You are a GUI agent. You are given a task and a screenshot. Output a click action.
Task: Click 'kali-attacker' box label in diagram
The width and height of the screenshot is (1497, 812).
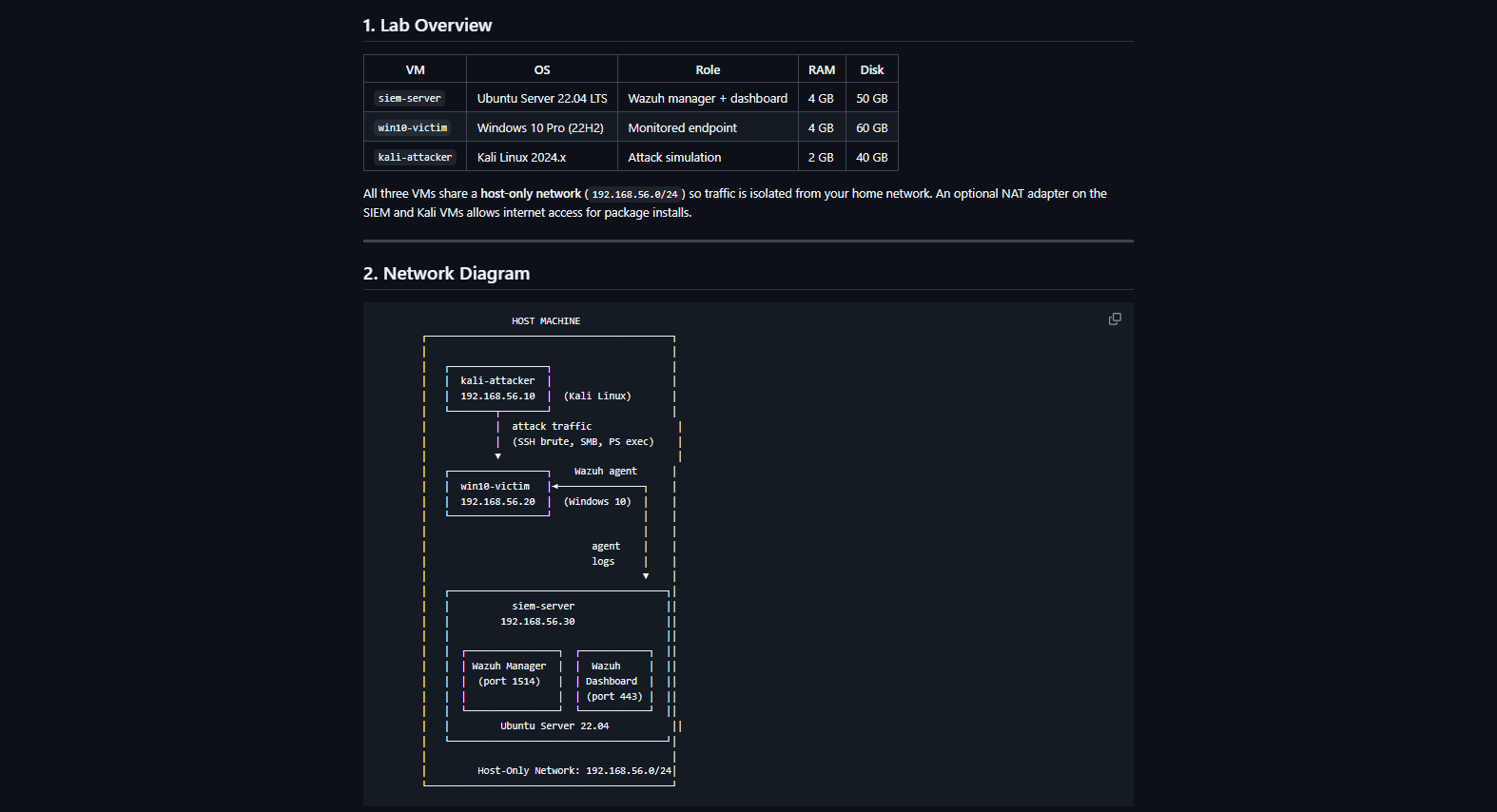point(497,381)
